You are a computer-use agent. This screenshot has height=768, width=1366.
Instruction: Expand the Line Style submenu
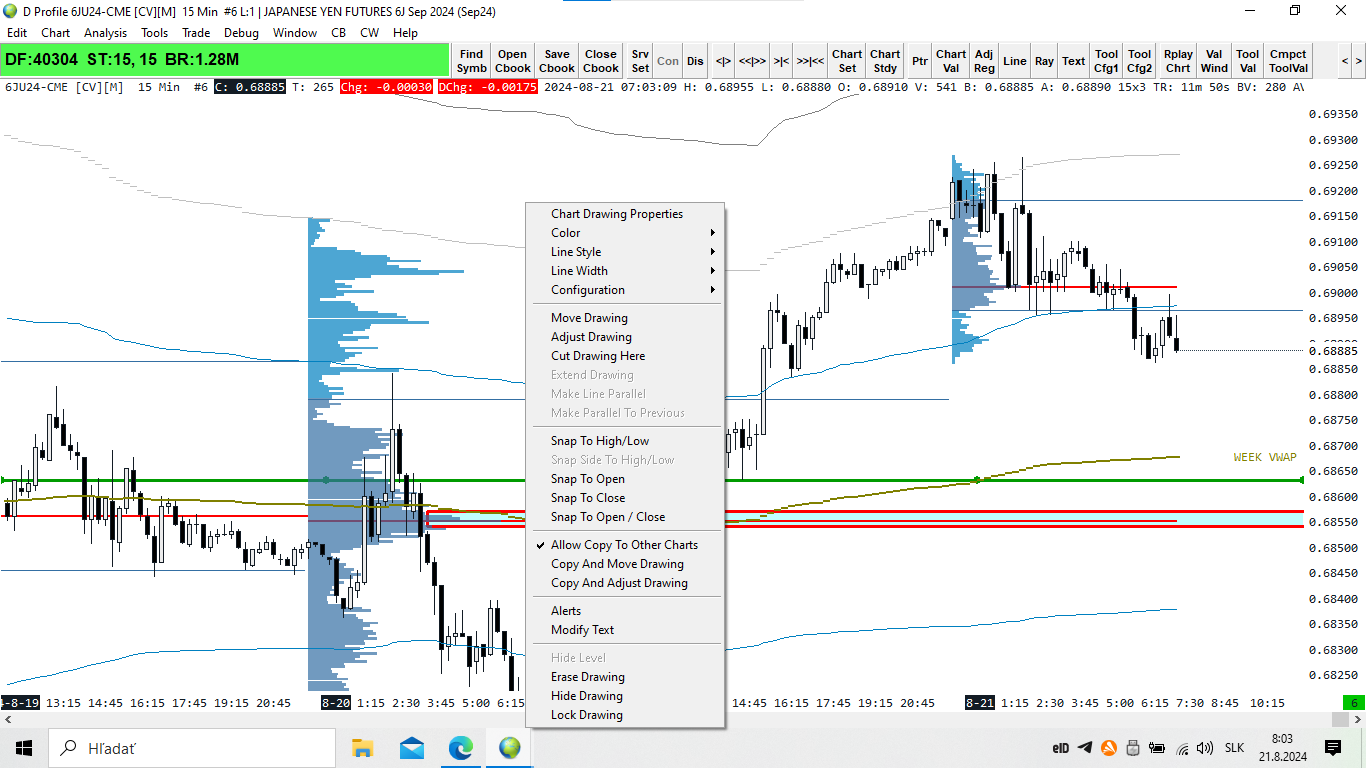coord(625,252)
